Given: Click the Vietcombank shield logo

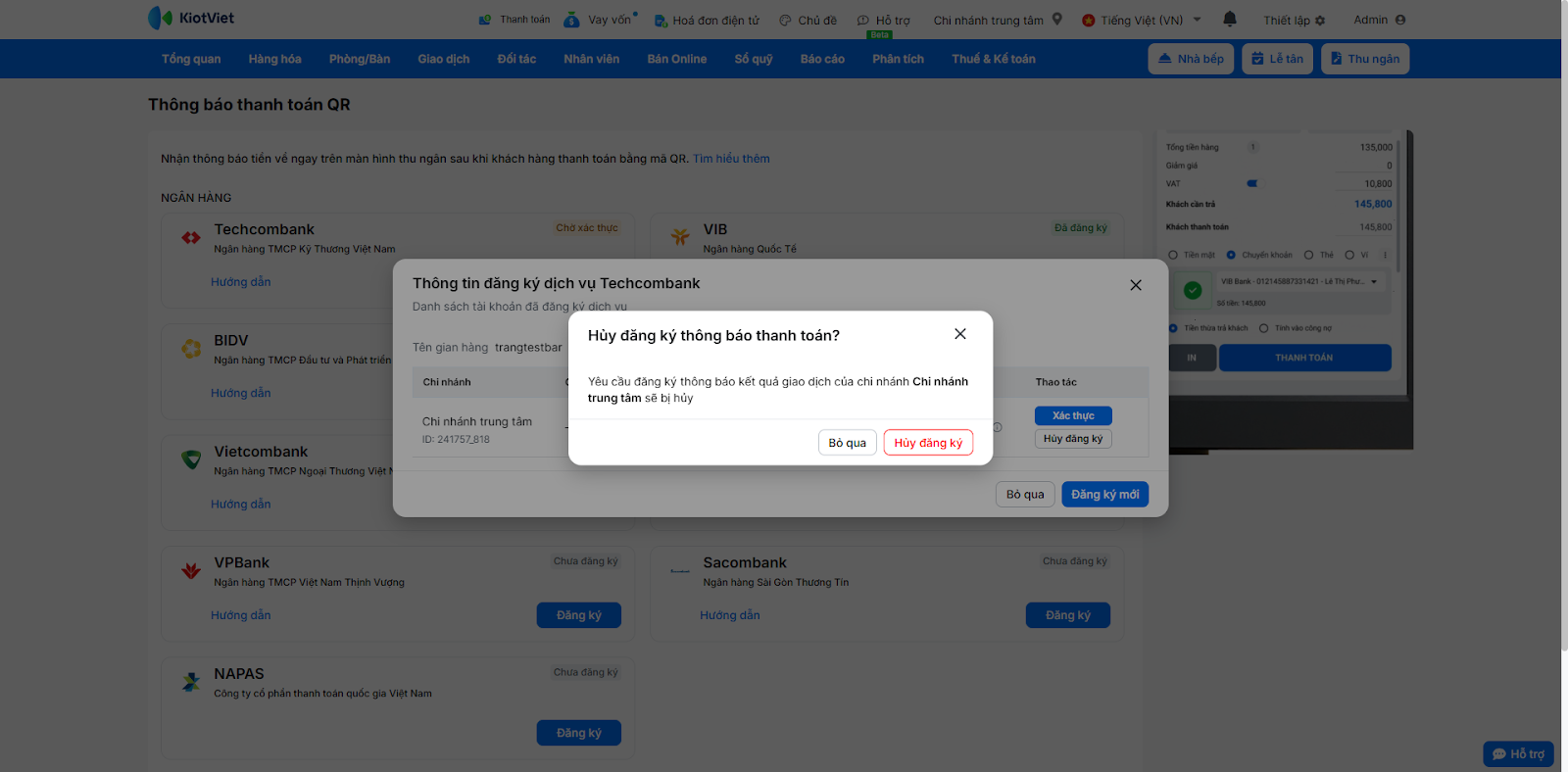Looking at the screenshot, I should click(x=191, y=459).
